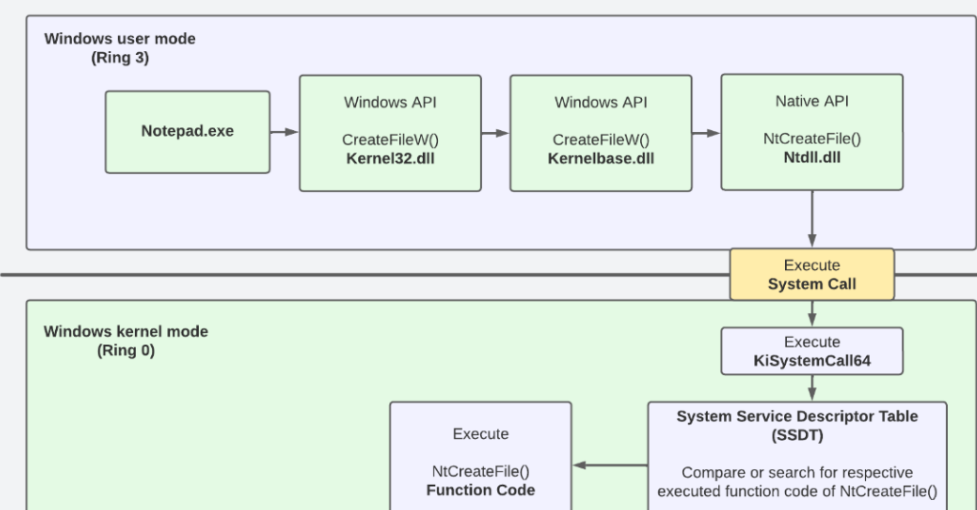Select the arrow between Kernel32.dll and Kernelbase.dll
Screen dimensions: 977x510
pos(495,132)
